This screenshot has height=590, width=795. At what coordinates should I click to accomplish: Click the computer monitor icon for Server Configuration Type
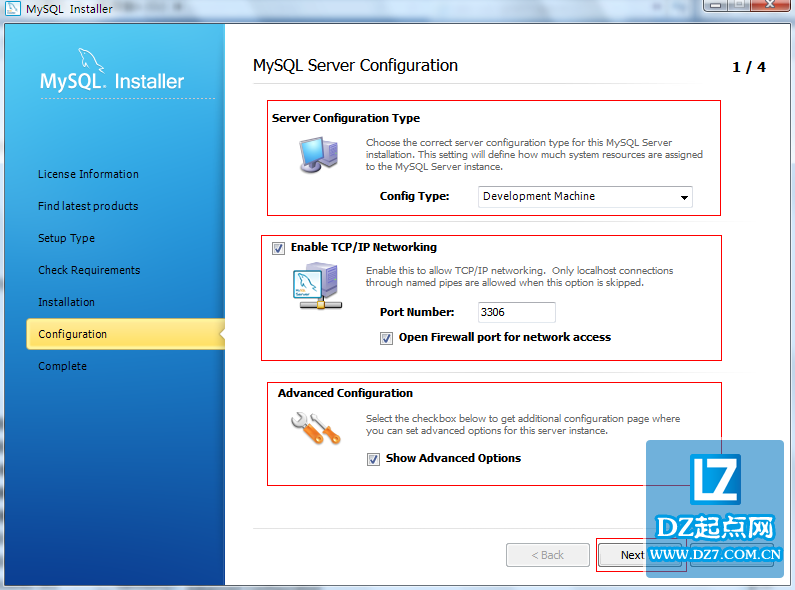click(x=318, y=155)
